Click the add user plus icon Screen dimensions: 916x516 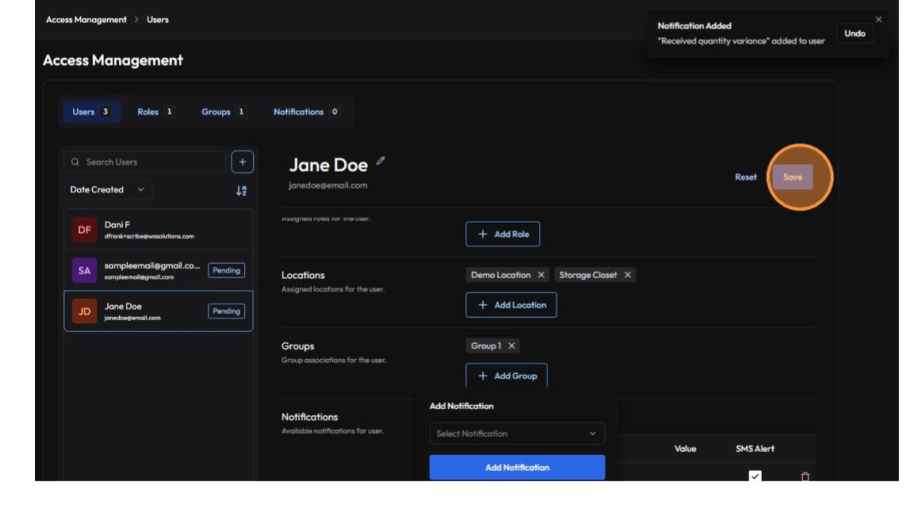click(x=242, y=162)
